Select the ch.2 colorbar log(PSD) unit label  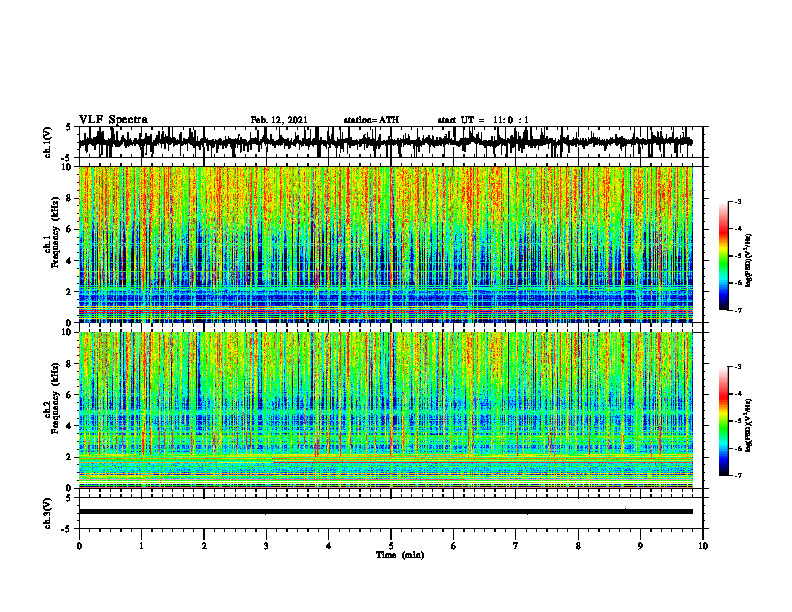click(x=749, y=424)
